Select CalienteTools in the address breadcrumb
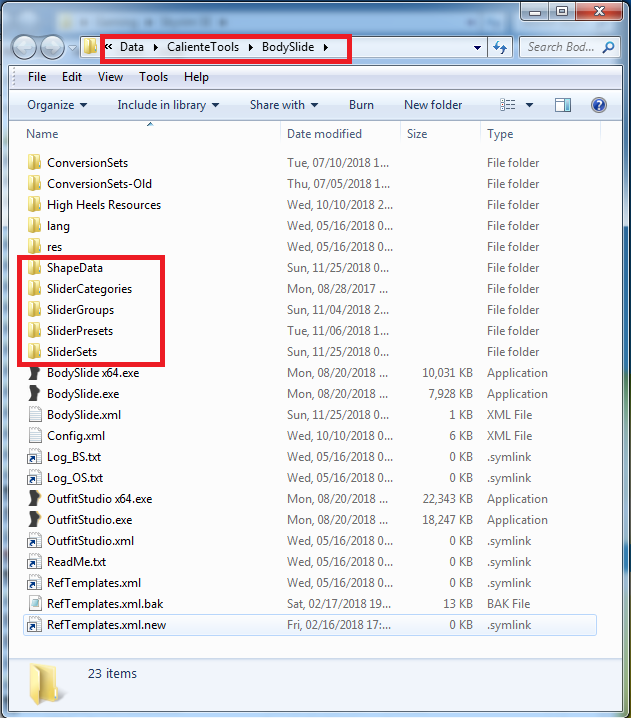The height and width of the screenshot is (718, 631). click(203, 47)
